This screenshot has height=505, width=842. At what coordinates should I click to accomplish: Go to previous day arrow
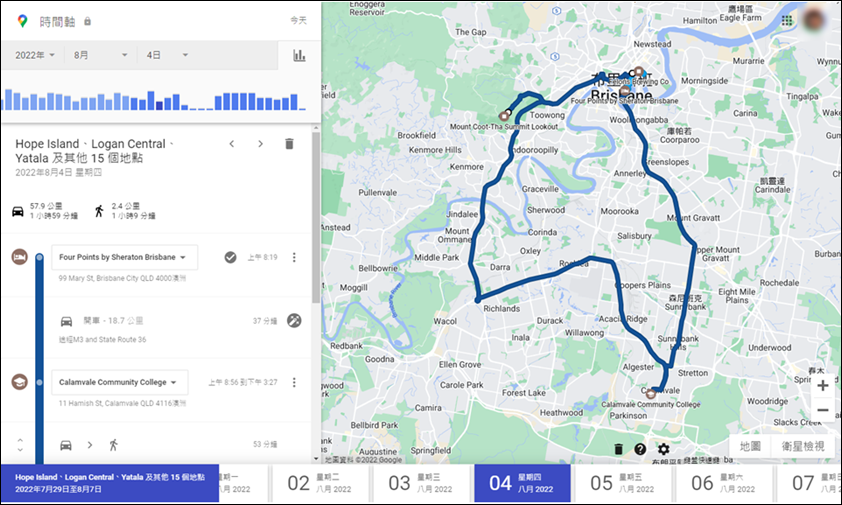[231, 143]
